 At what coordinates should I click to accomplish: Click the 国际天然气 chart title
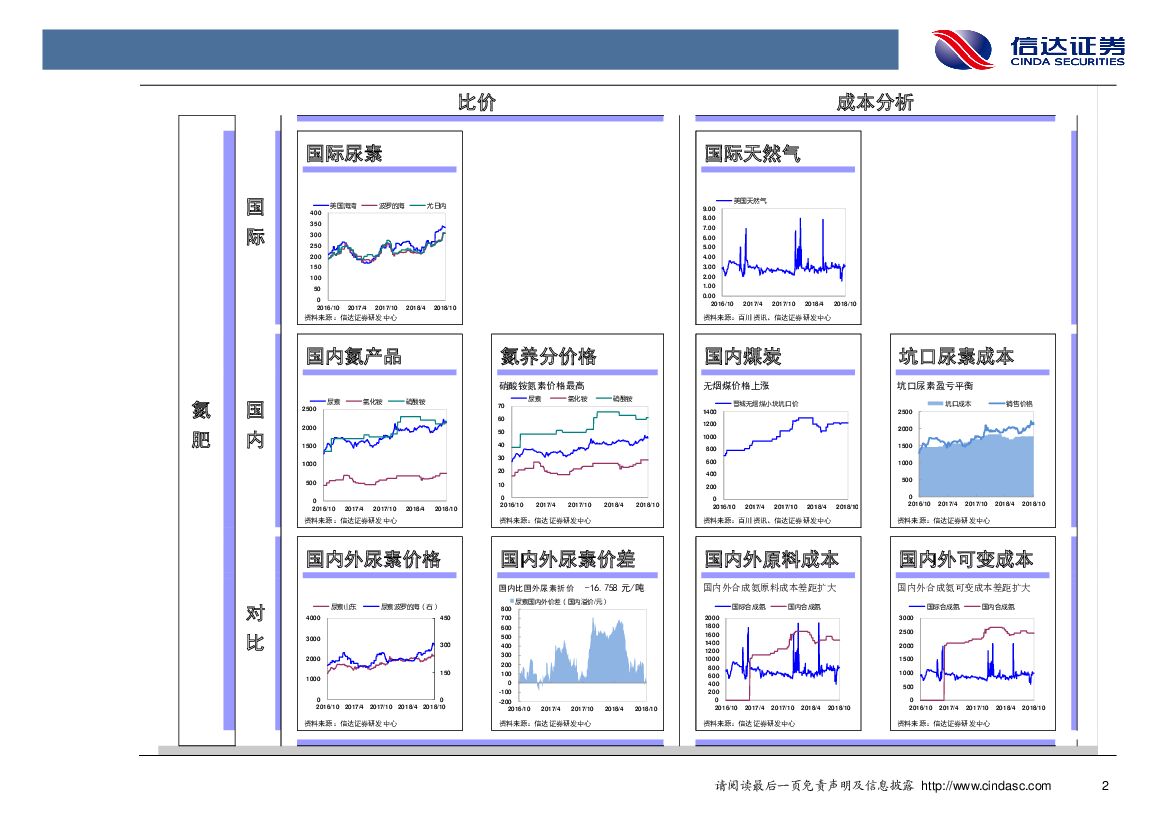[752, 154]
